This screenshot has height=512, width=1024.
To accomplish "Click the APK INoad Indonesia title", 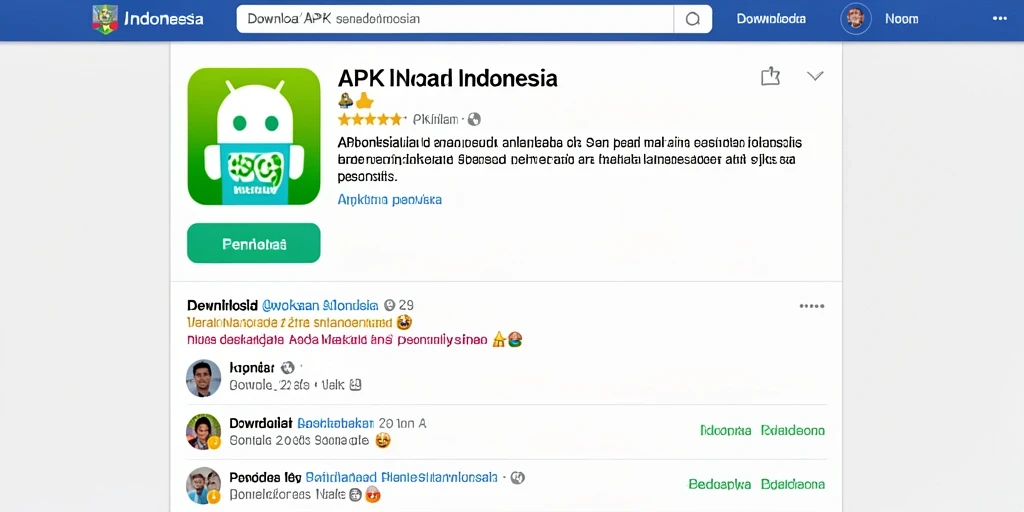I will coord(447,78).
